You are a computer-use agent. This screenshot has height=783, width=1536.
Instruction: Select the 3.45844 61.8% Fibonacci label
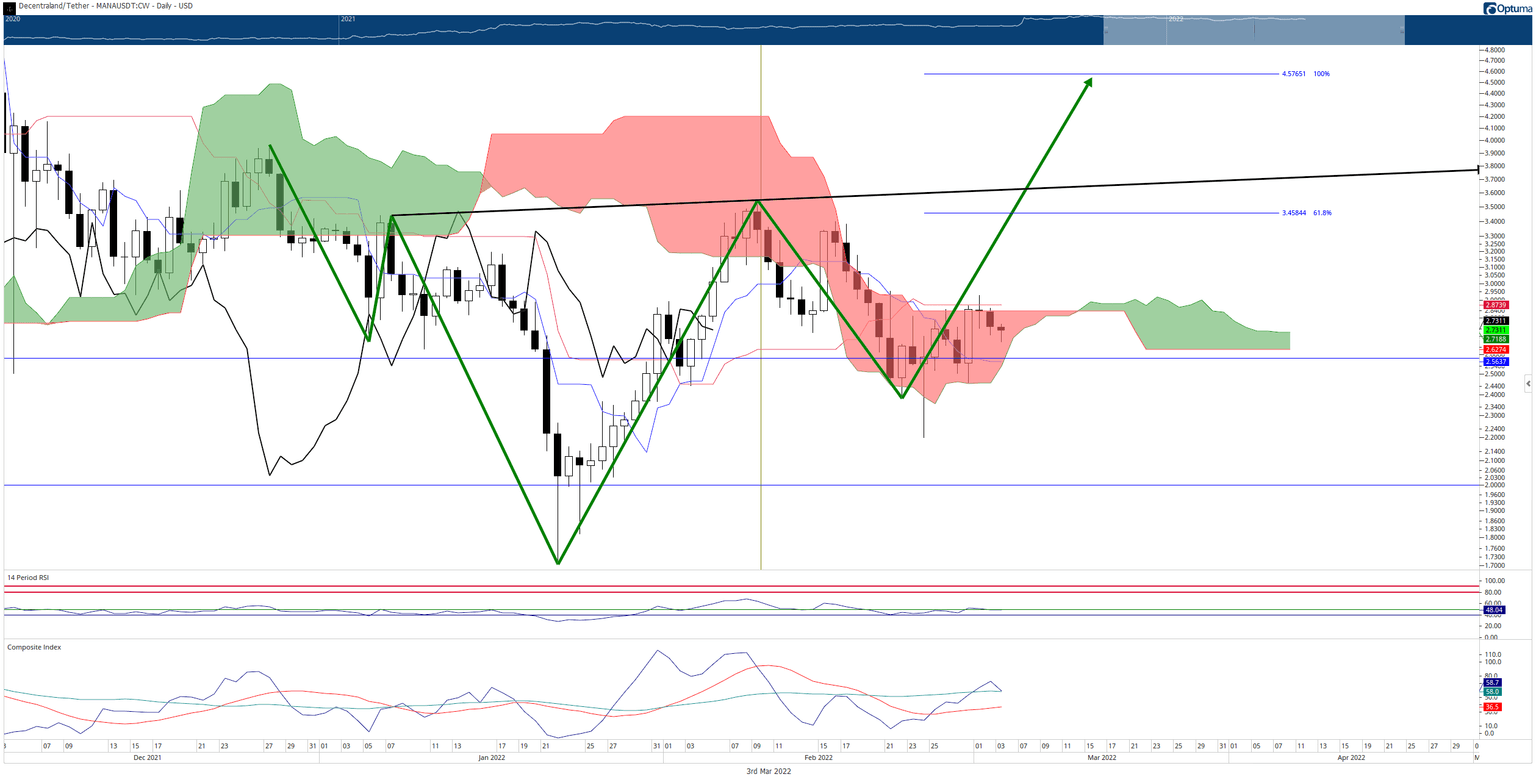coord(1306,213)
